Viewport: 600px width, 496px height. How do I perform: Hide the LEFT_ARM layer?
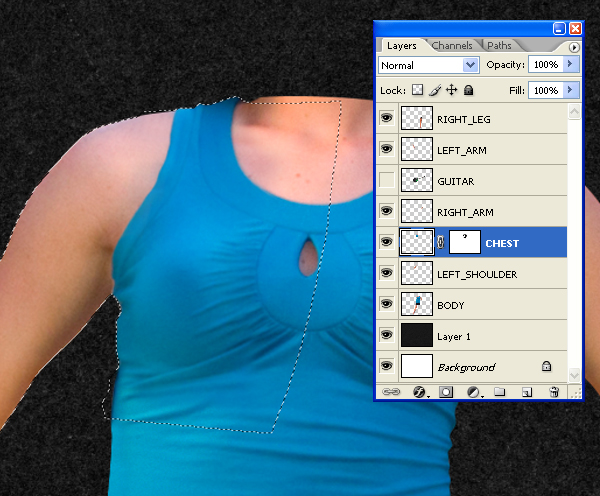[386, 148]
